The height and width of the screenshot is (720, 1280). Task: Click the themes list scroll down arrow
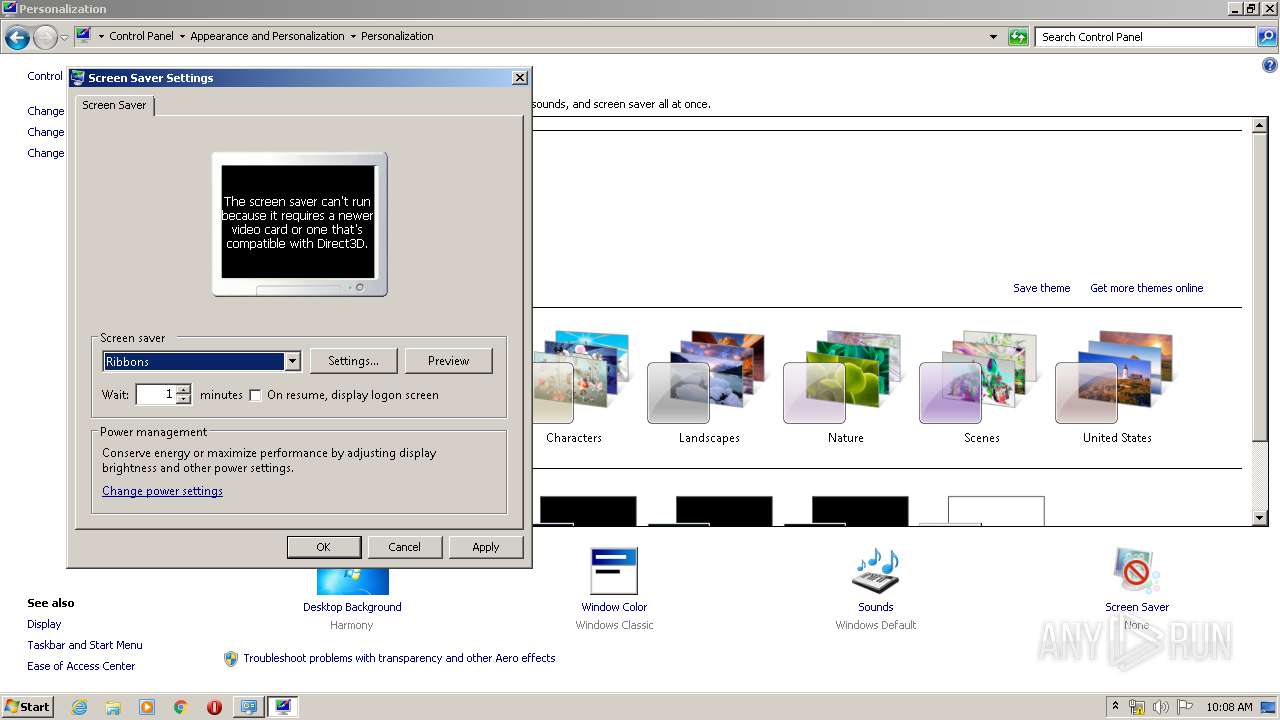[x=1261, y=517]
